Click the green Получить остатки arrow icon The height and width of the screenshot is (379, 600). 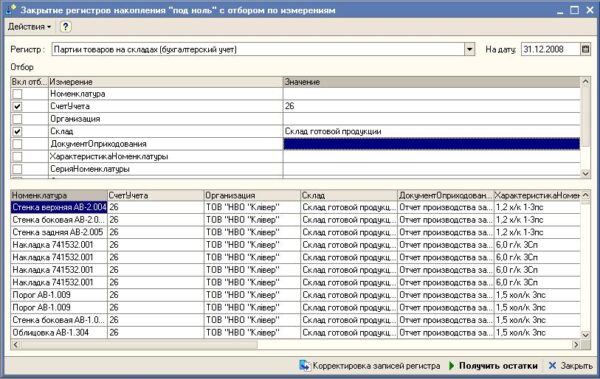(452, 366)
